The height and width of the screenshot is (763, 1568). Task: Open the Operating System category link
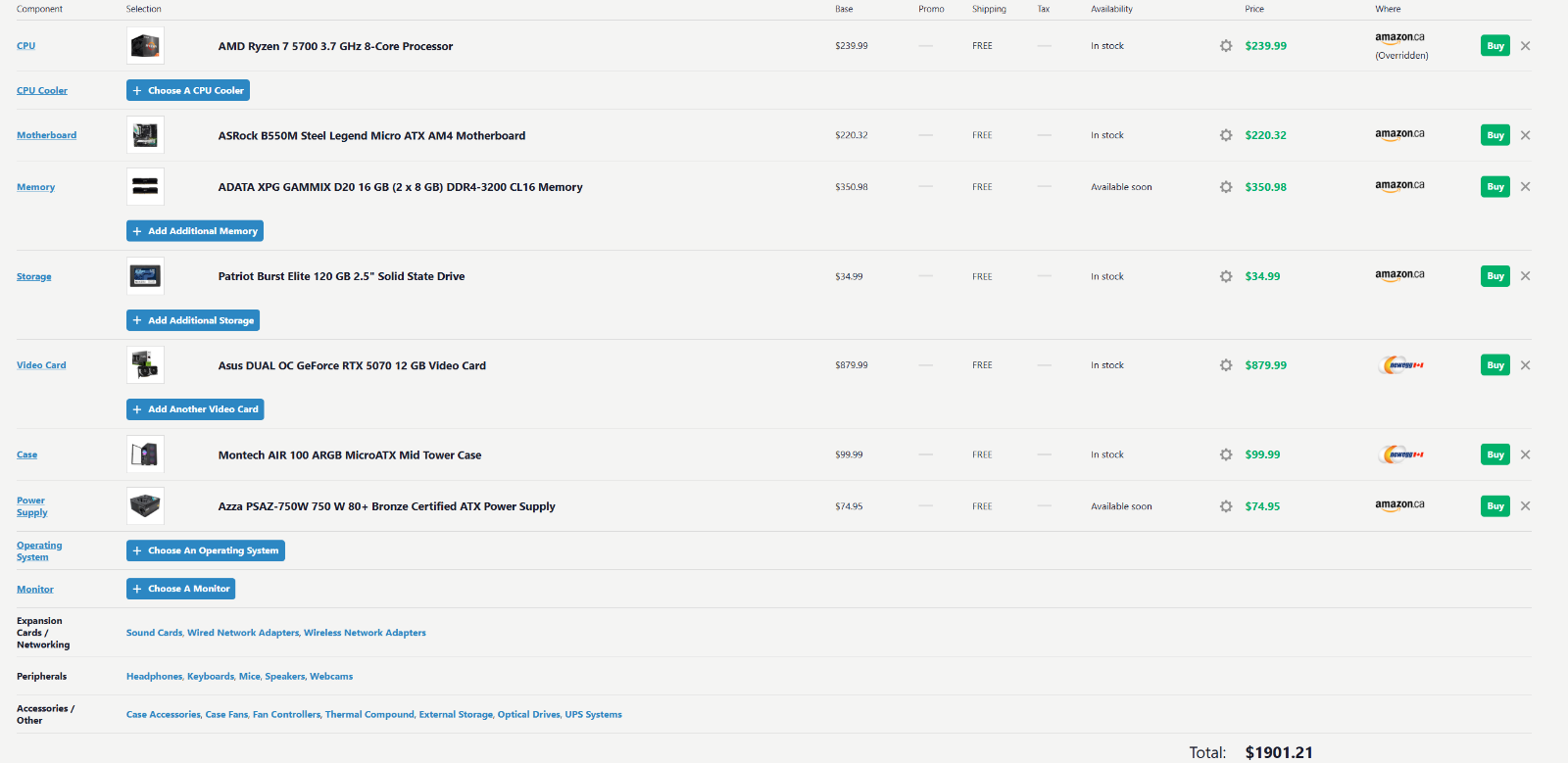(39, 551)
